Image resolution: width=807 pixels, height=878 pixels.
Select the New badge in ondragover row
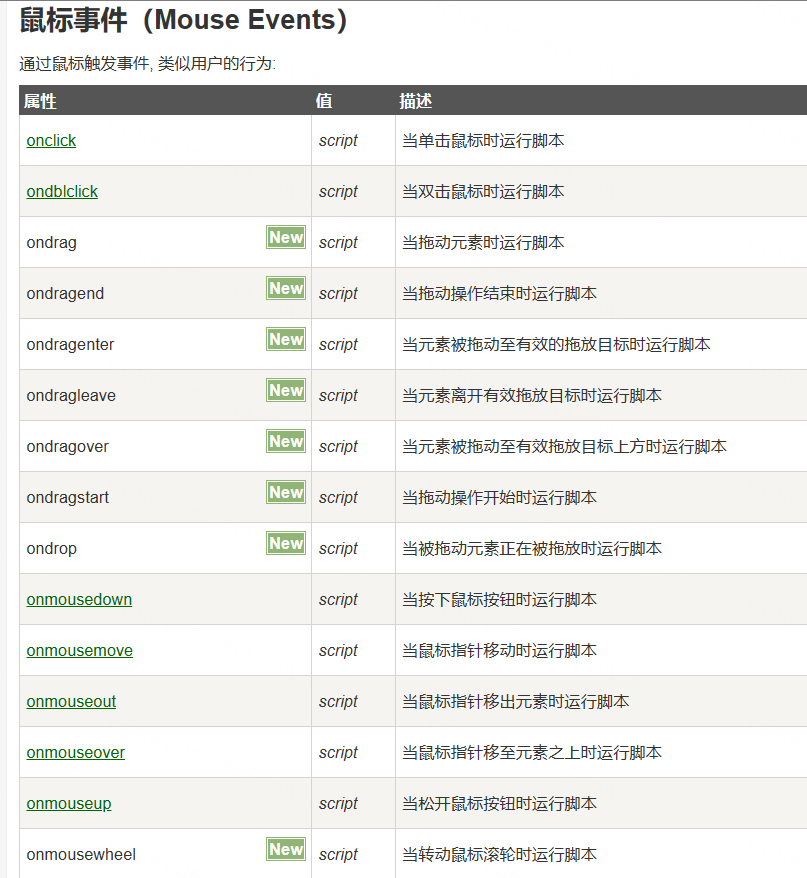coord(286,442)
